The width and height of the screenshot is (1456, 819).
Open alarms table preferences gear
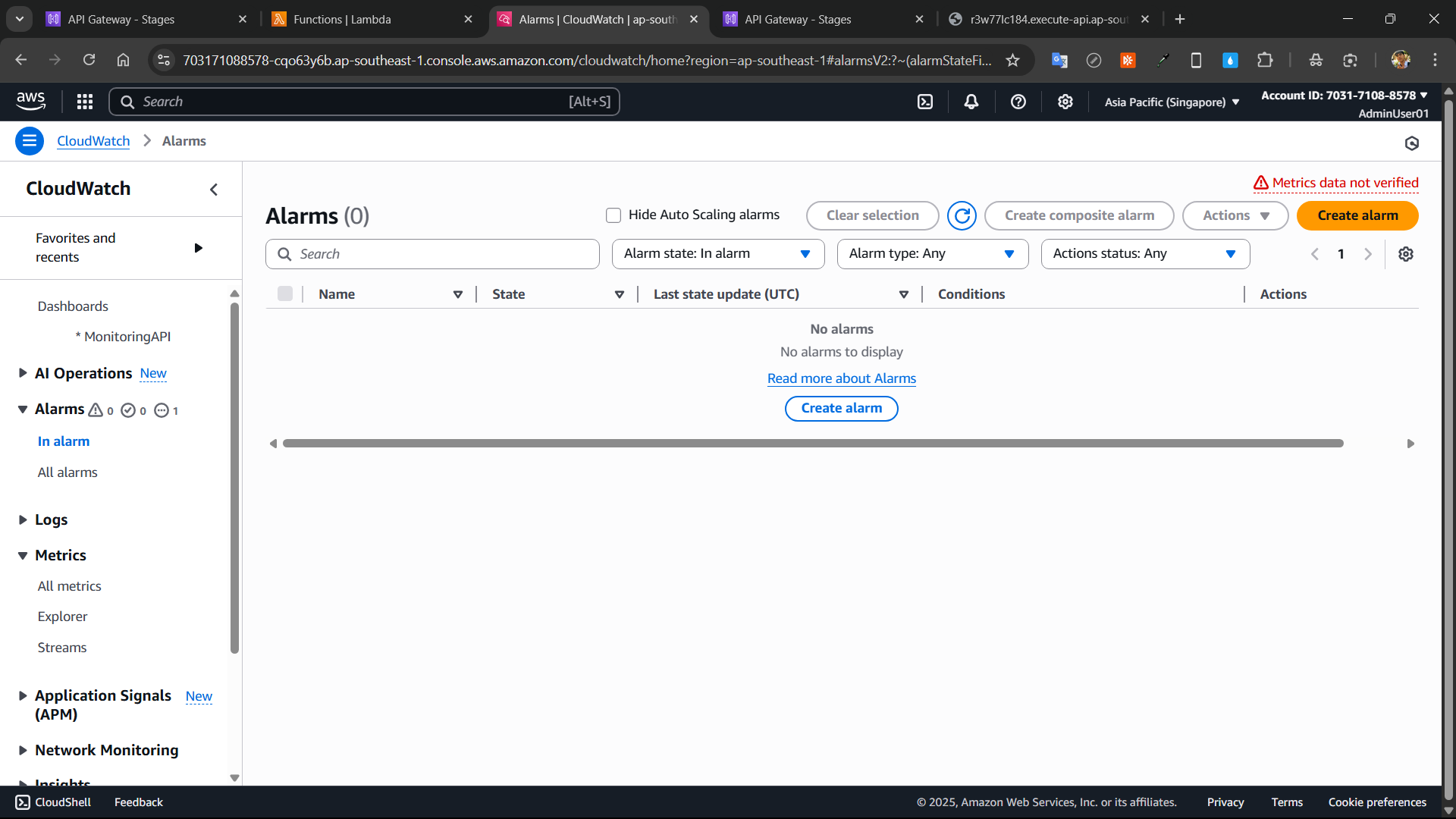coord(1406,254)
